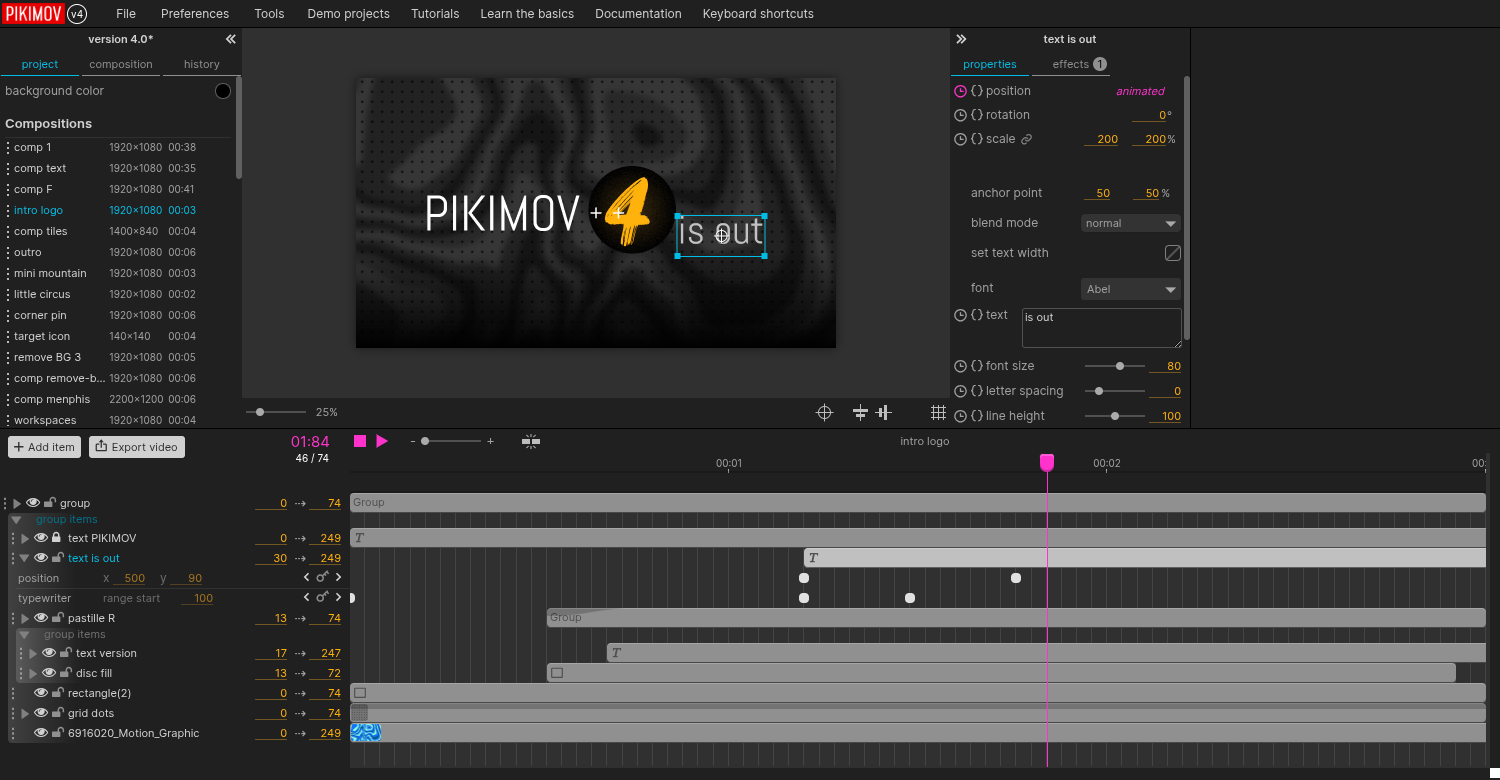1500x780 pixels.
Task: Open the blend mode dropdown
Action: point(1131,223)
